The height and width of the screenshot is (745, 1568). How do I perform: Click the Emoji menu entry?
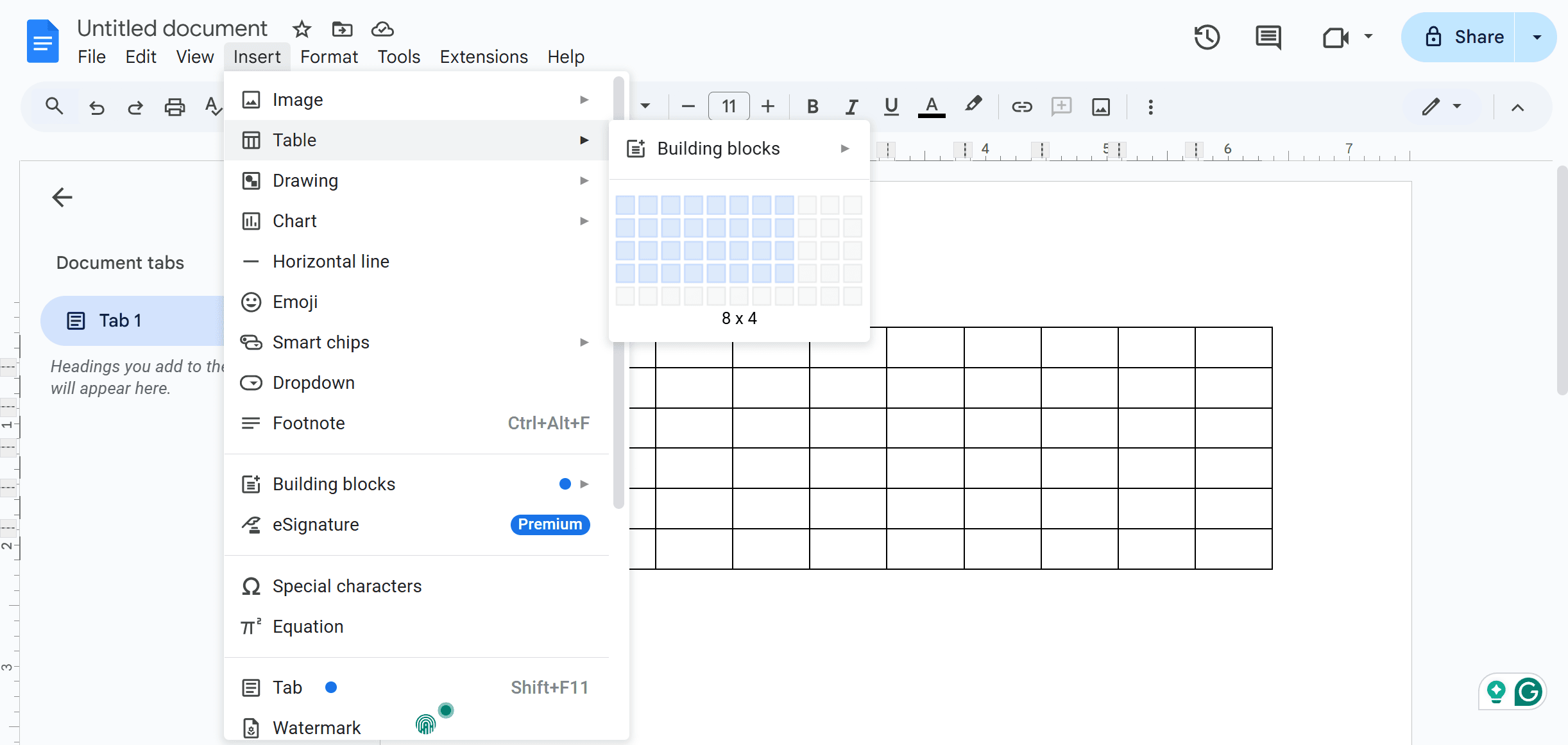click(296, 302)
